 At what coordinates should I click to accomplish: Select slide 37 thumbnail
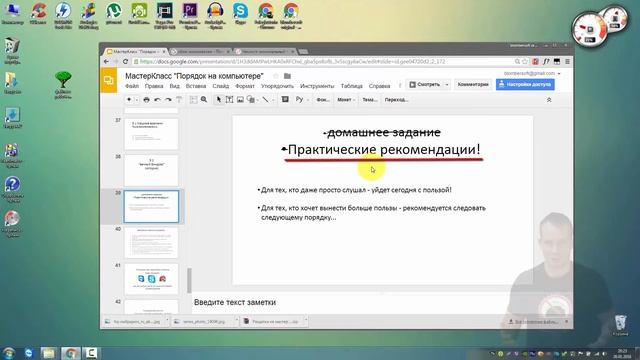pyautogui.click(x=151, y=134)
